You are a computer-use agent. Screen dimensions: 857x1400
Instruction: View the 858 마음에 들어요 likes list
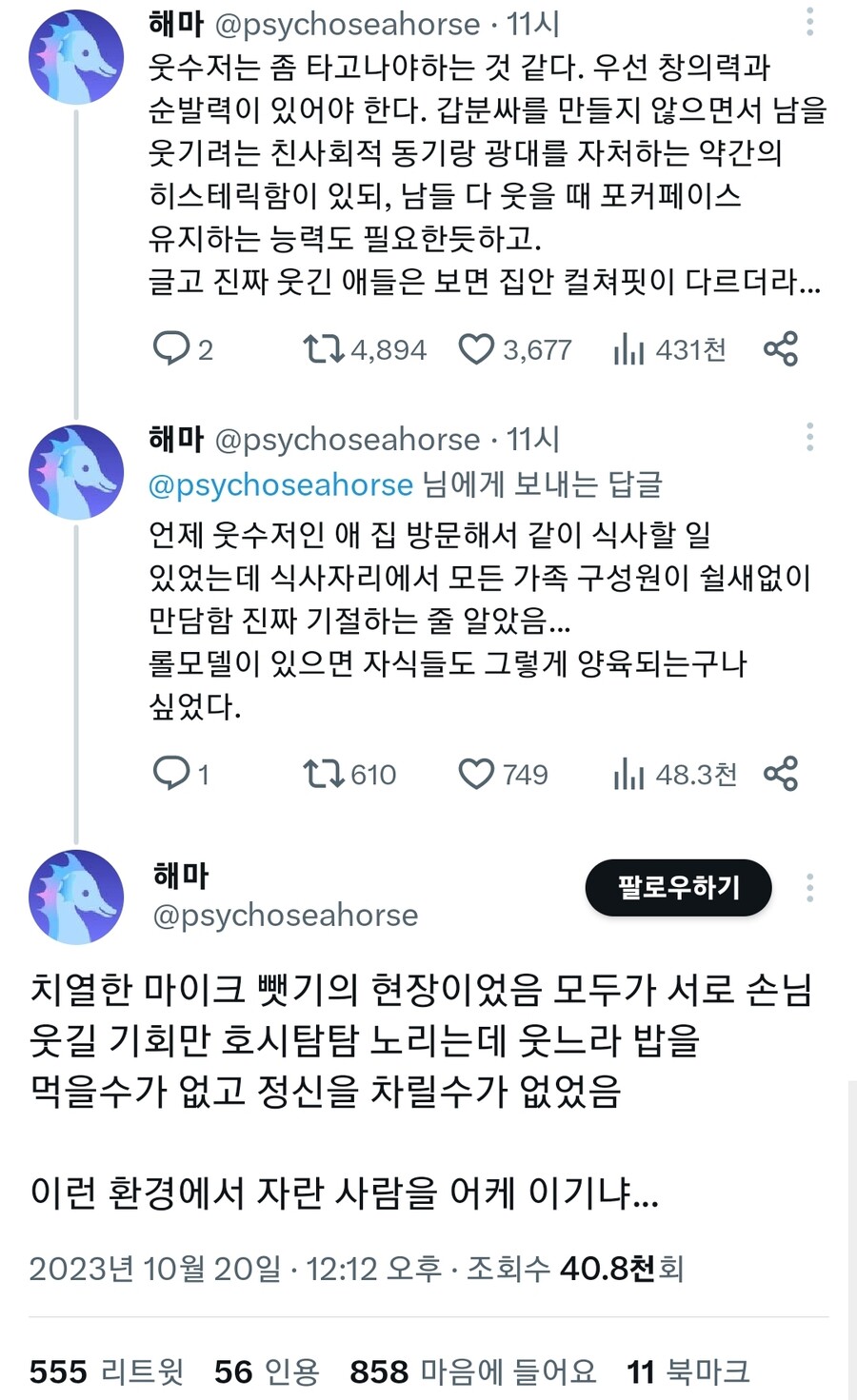pyautogui.click(x=473, y=1371)
